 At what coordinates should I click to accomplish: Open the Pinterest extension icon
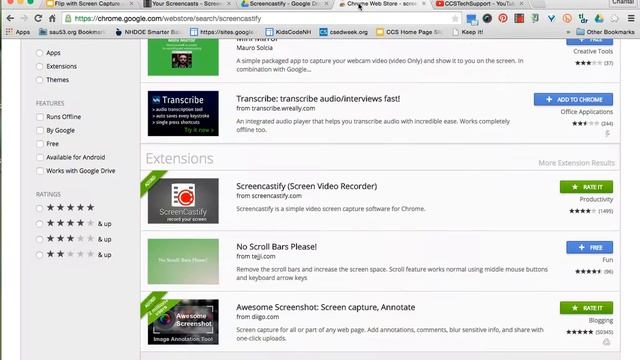(503, 18)
